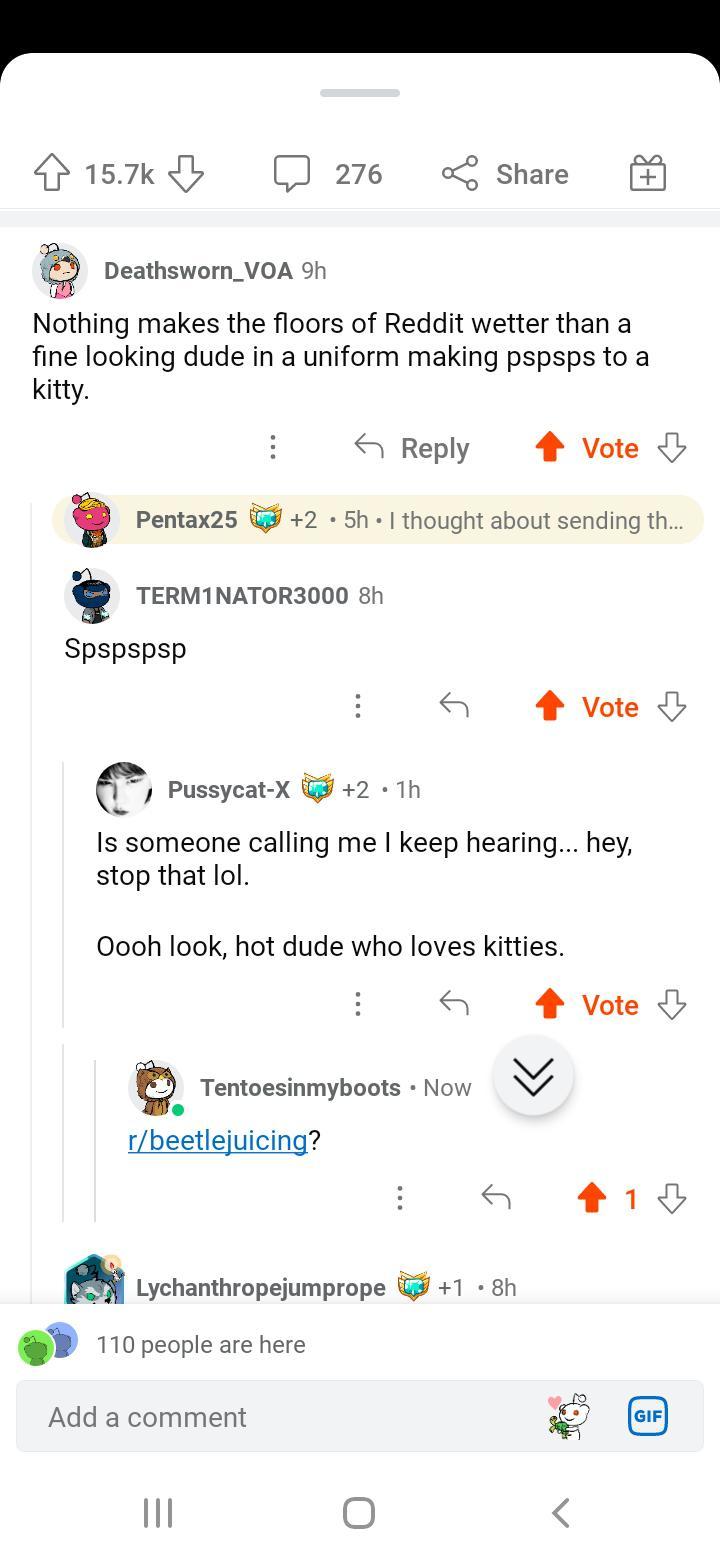Open the award gift icon
Image resolution: width=720 pixels, height=1560 pixels.
click(x=648, y=172)
